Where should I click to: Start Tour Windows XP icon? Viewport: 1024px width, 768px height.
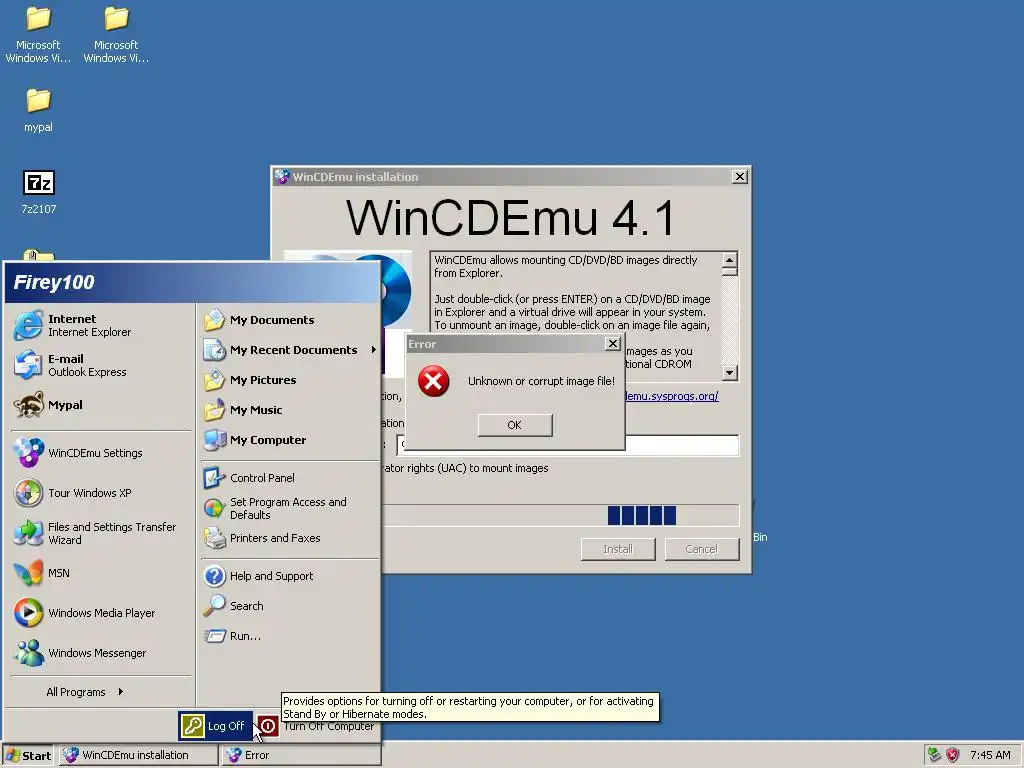29,493
